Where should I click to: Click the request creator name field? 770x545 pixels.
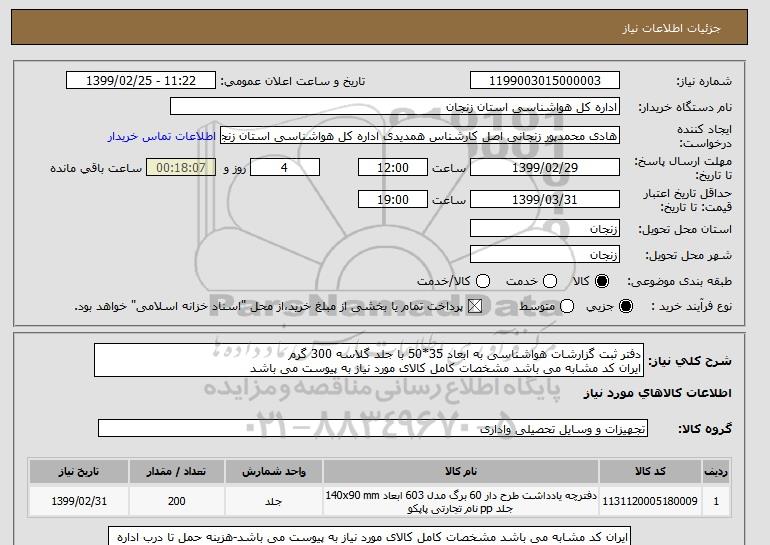[420, 136]
